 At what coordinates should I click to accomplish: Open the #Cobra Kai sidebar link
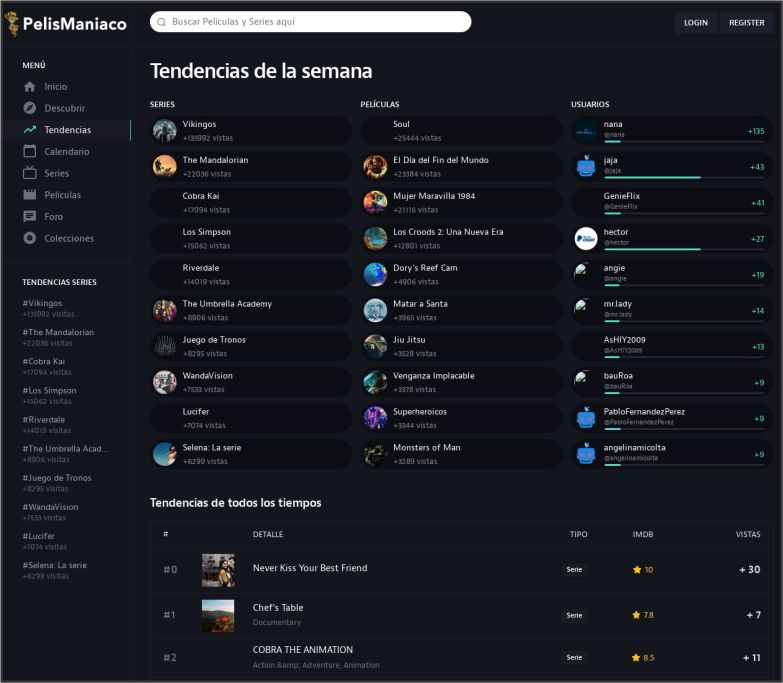44,361
